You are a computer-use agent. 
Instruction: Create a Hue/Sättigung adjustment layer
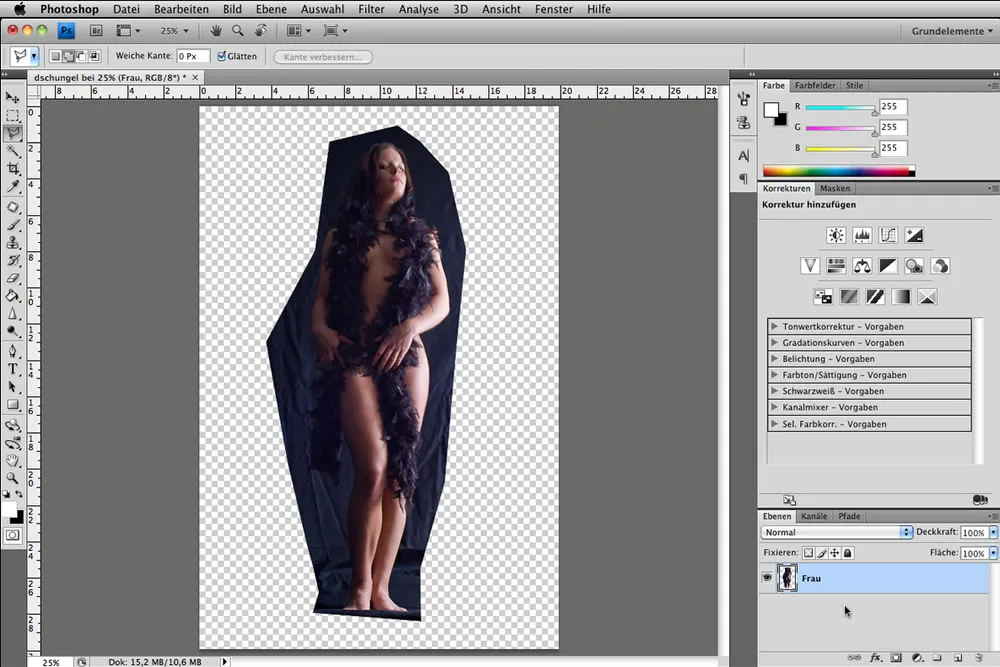835,265
